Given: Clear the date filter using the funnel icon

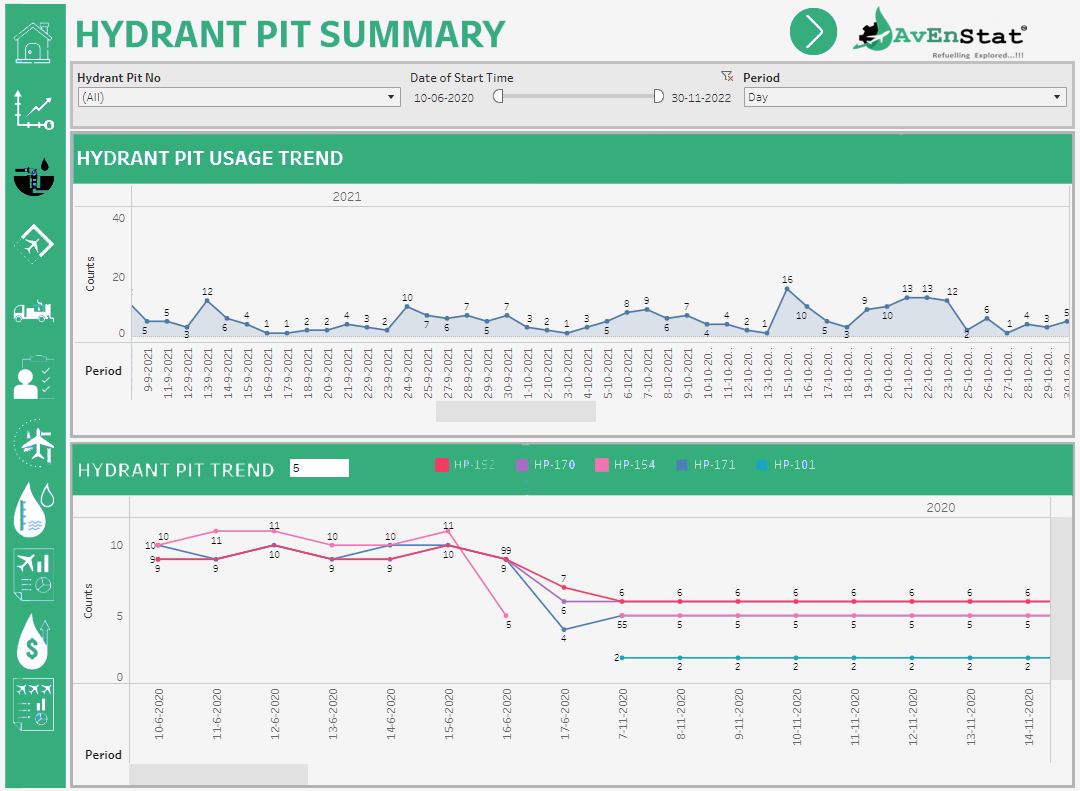Looking at the screenshot, I should tap(727, 77).
